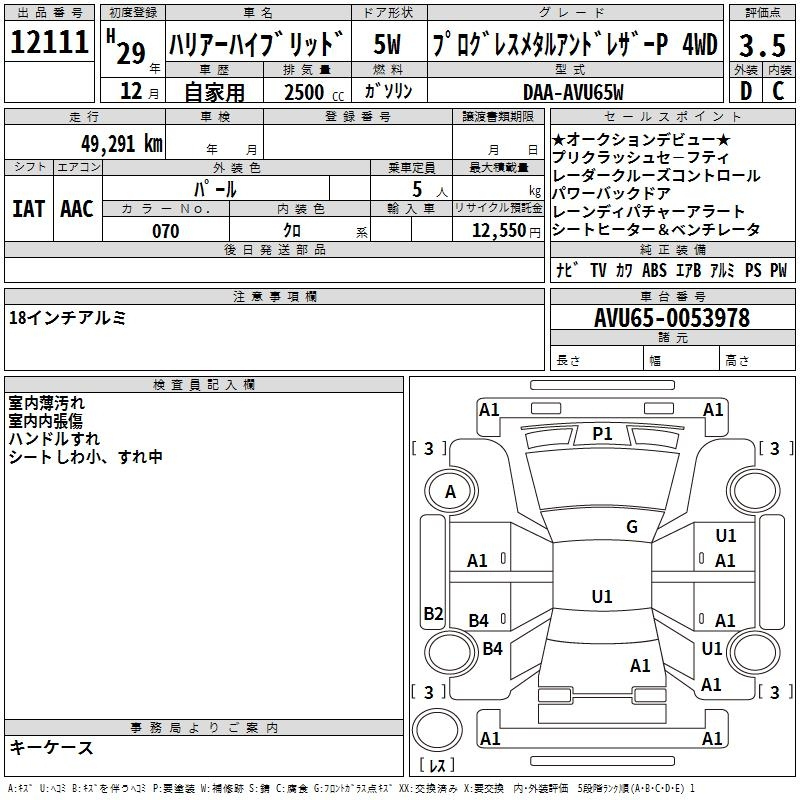The image size is (800, 800).
Task: Click レーダークルーズコントロール line
Action: point(656,175)
